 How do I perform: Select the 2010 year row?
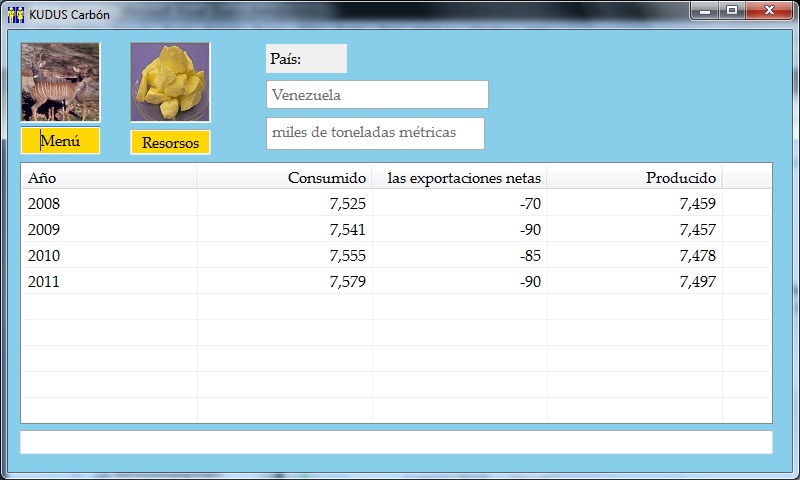click(x=396, y=256)
